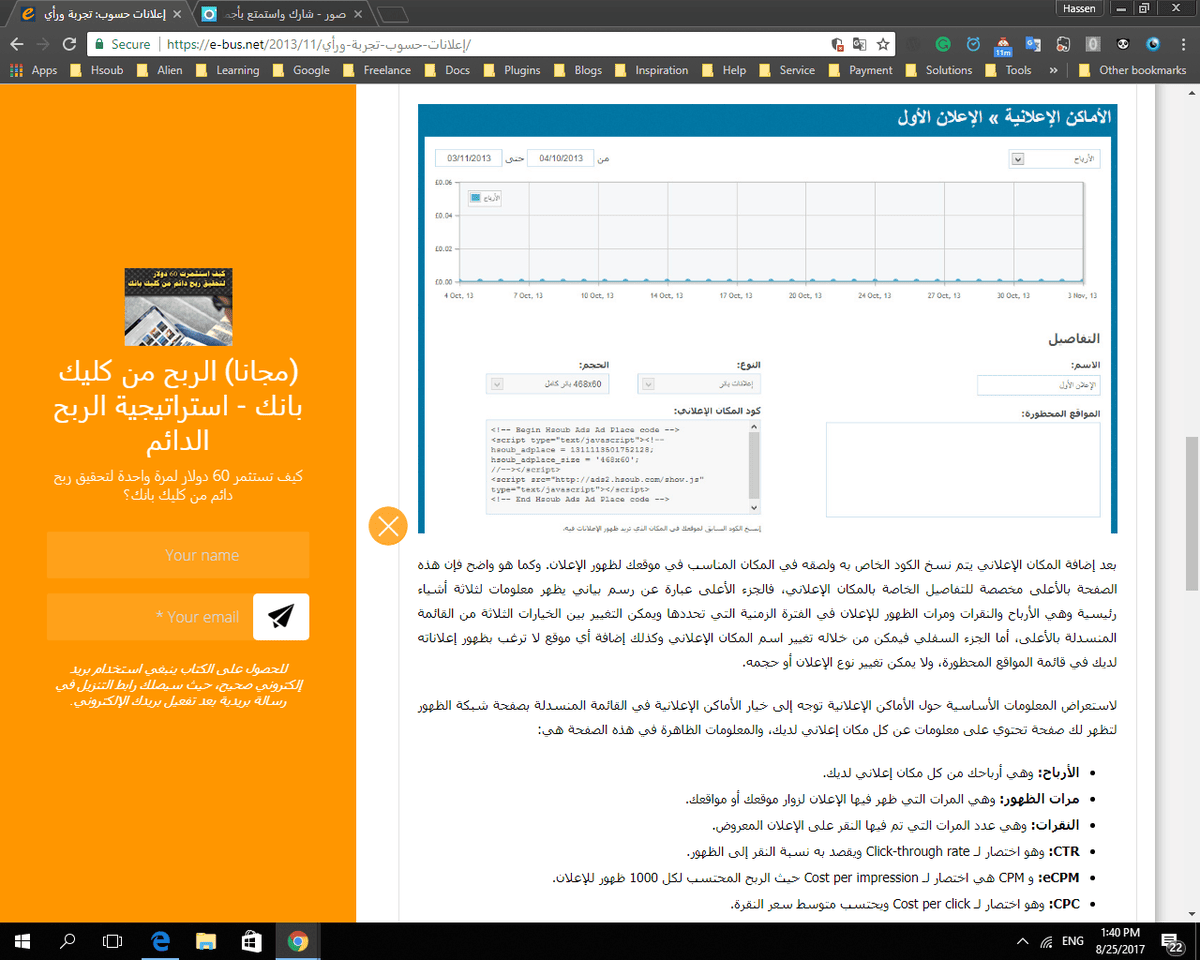Screen dimensions: 1200x960
Task: Open the gray zero counter extension
Action: pyautogui.click(x=1093, y=44)
